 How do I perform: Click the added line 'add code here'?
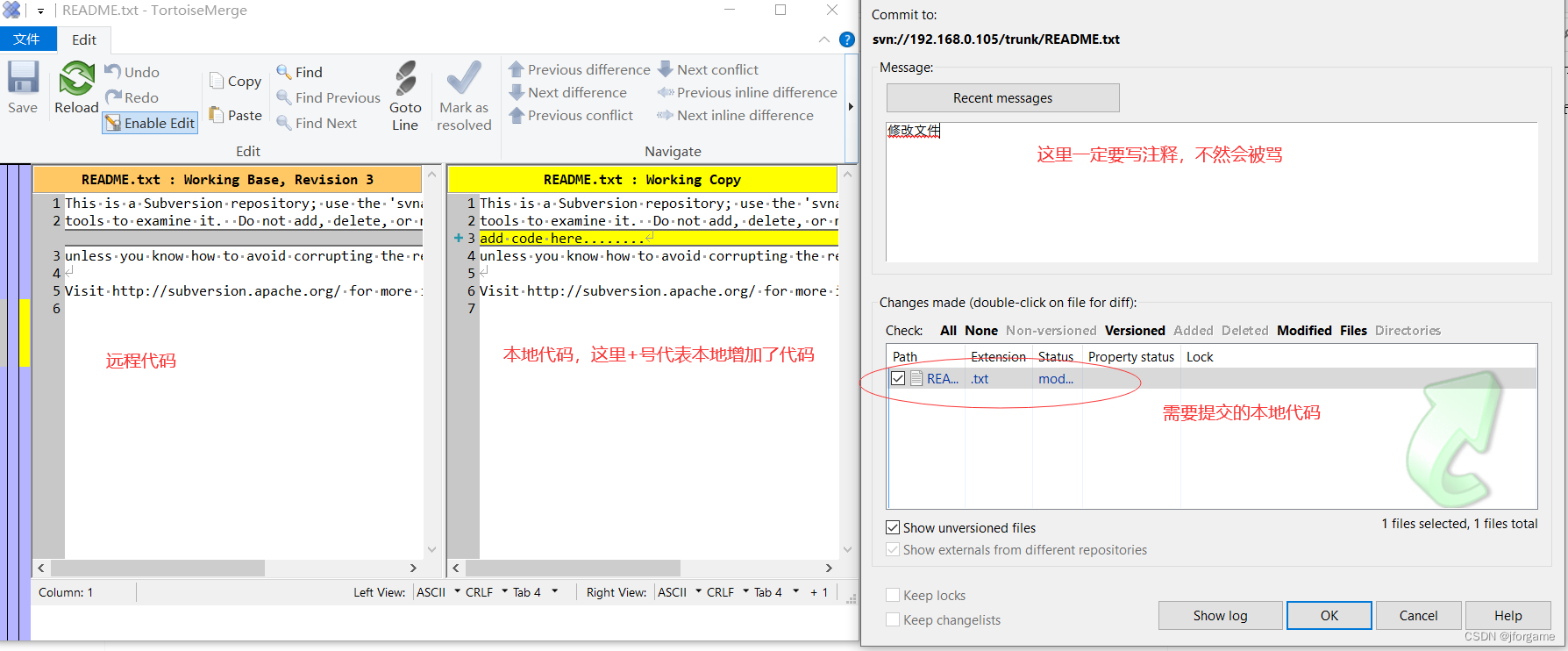(659, 238)
